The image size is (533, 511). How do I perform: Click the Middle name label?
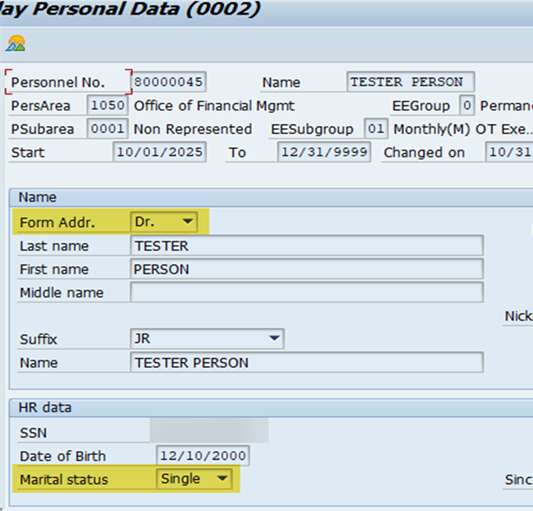[x=62, y=293]
